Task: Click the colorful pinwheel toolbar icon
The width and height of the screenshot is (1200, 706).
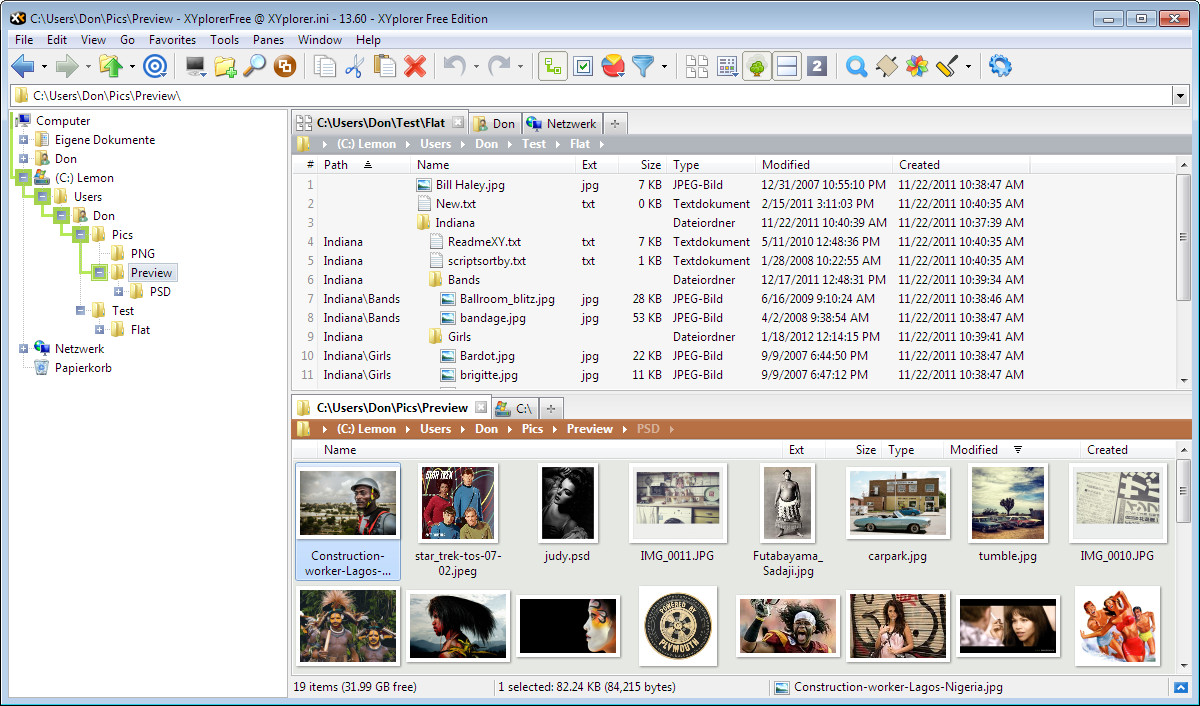Action: pos(917,67)
